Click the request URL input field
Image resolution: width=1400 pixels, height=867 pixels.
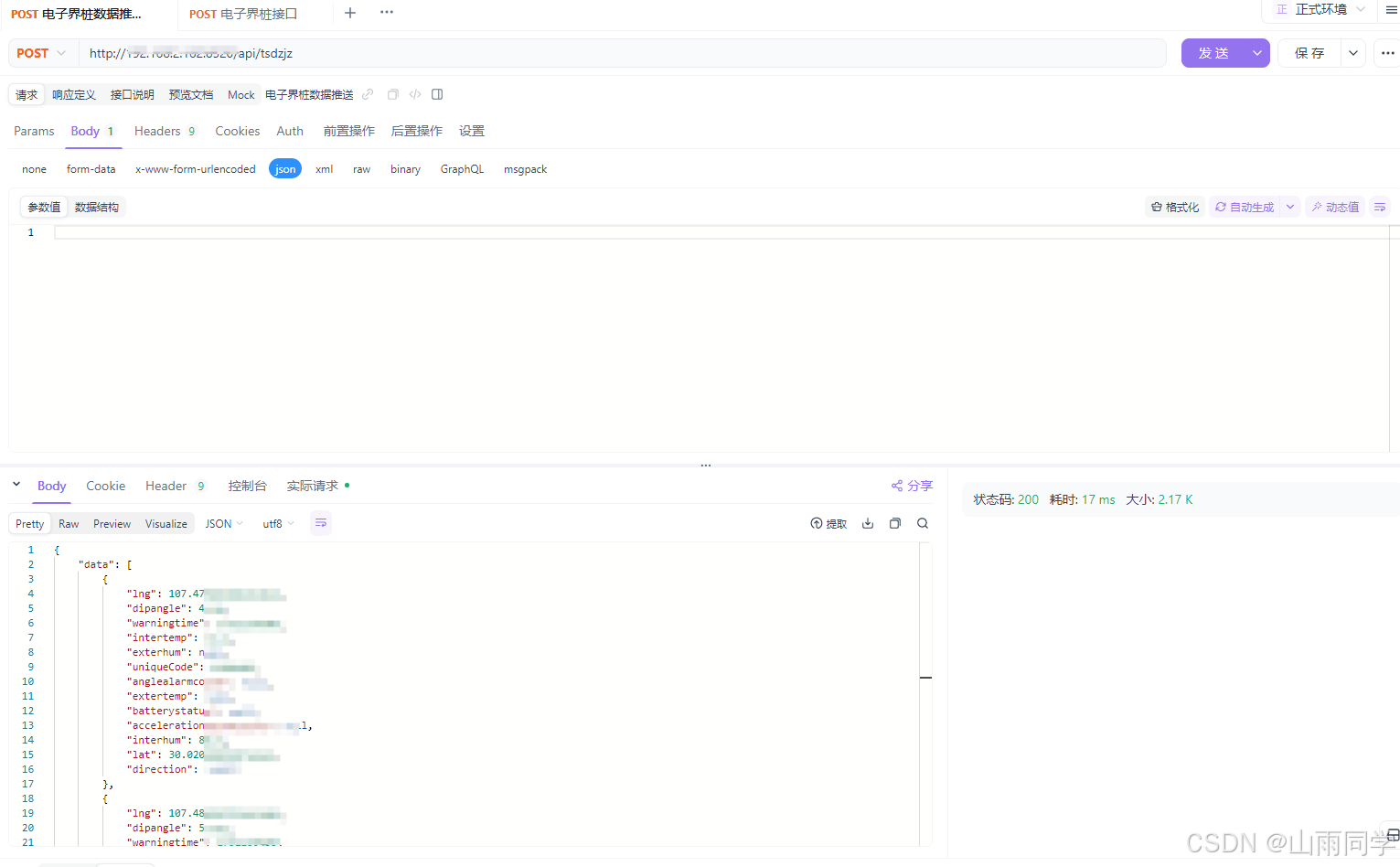[623, 53]
